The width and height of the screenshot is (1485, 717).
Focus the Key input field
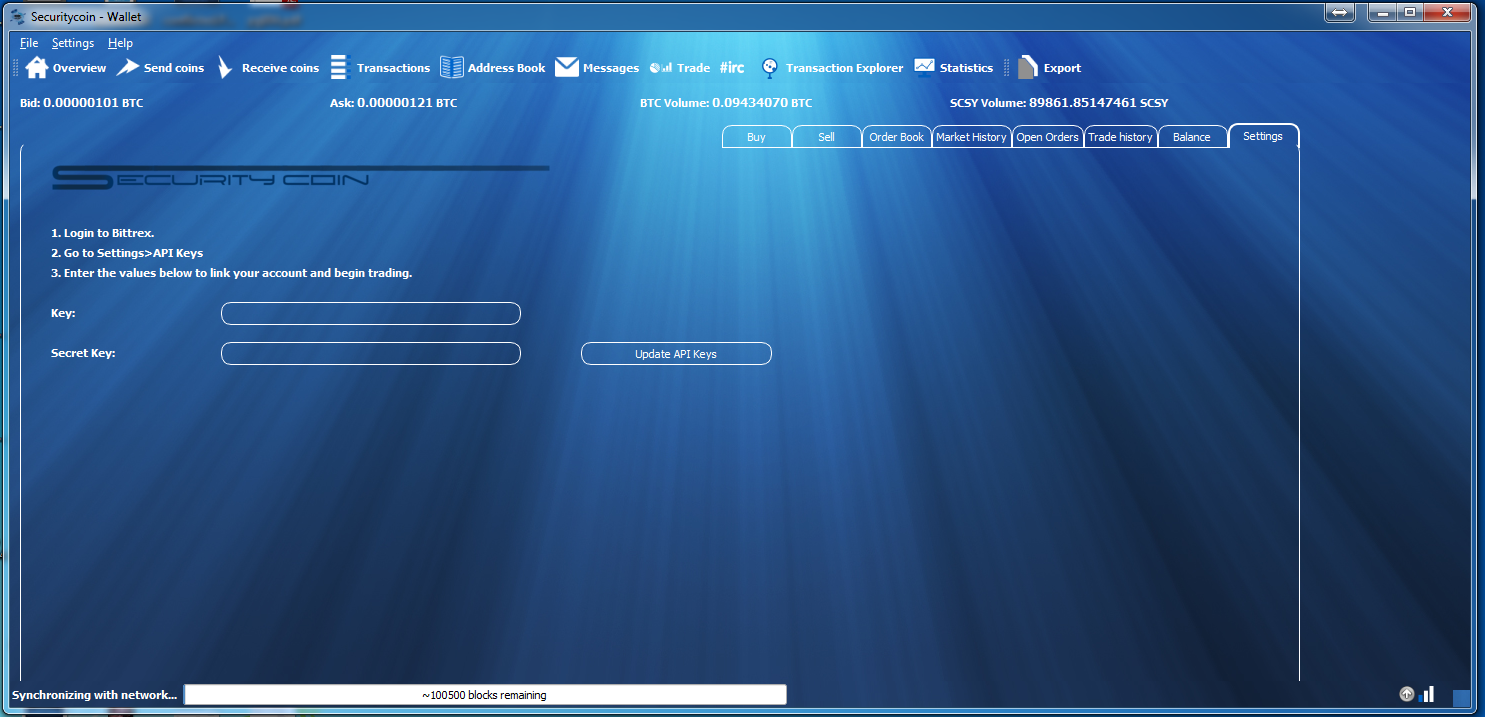pyautogui.click(x=371, y=314)
